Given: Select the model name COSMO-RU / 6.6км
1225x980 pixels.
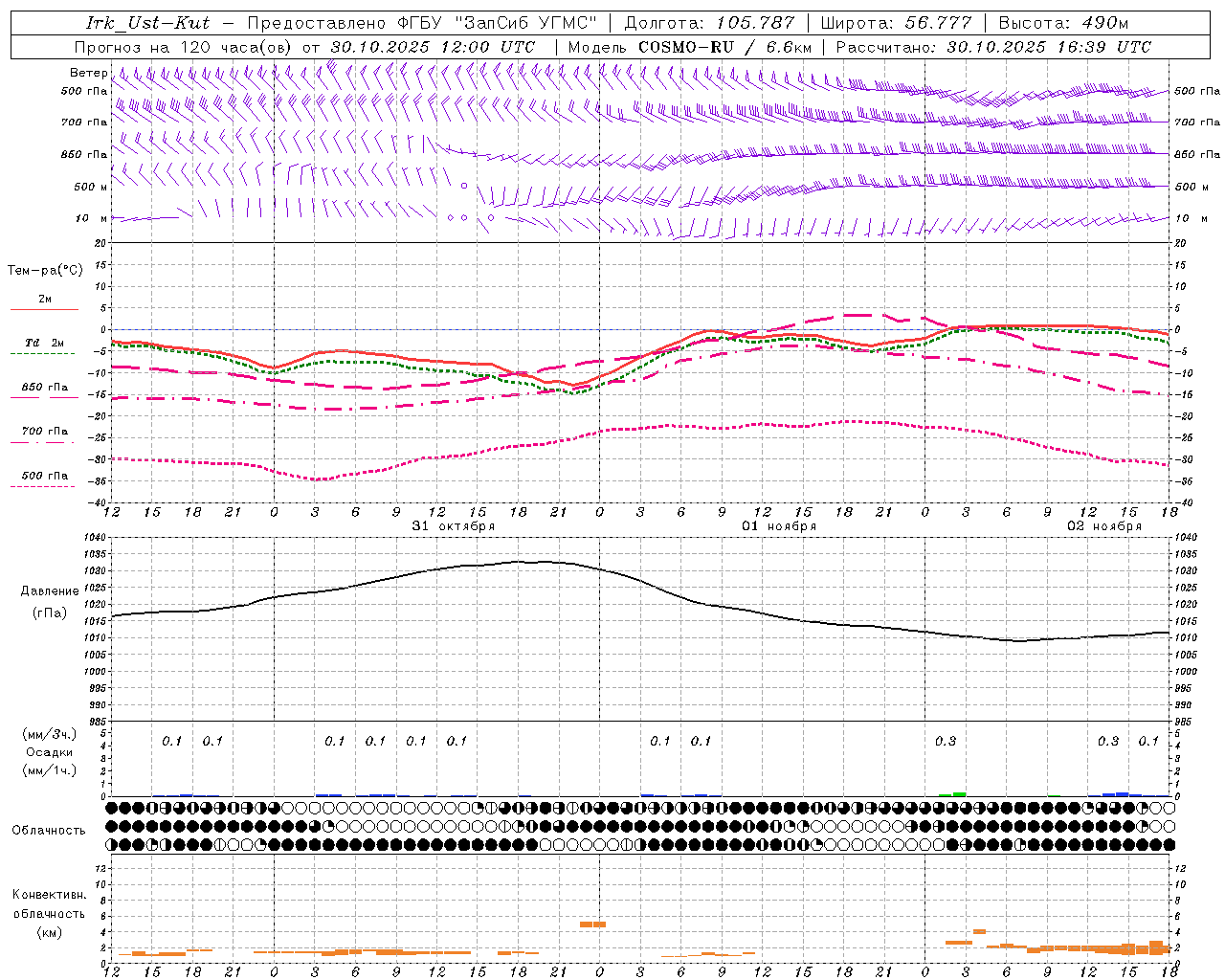Looking at the screenshot, I should coord(724,47).
